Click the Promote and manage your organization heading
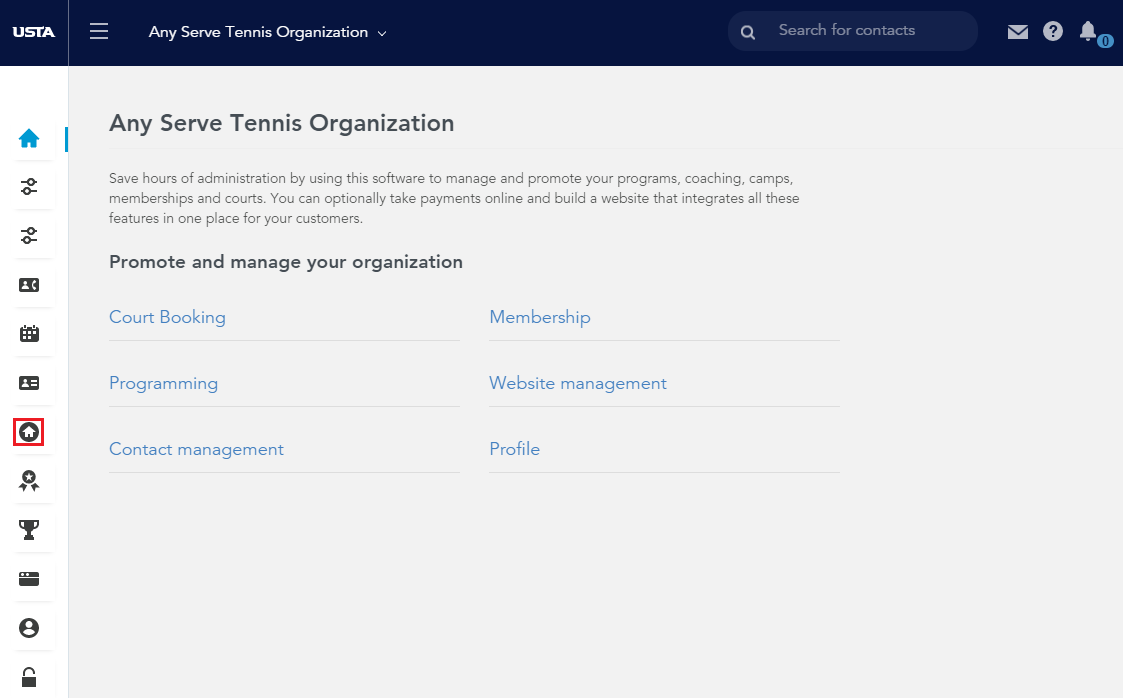This screenshot has height=698, width=1123. click(x=286, y=262)
